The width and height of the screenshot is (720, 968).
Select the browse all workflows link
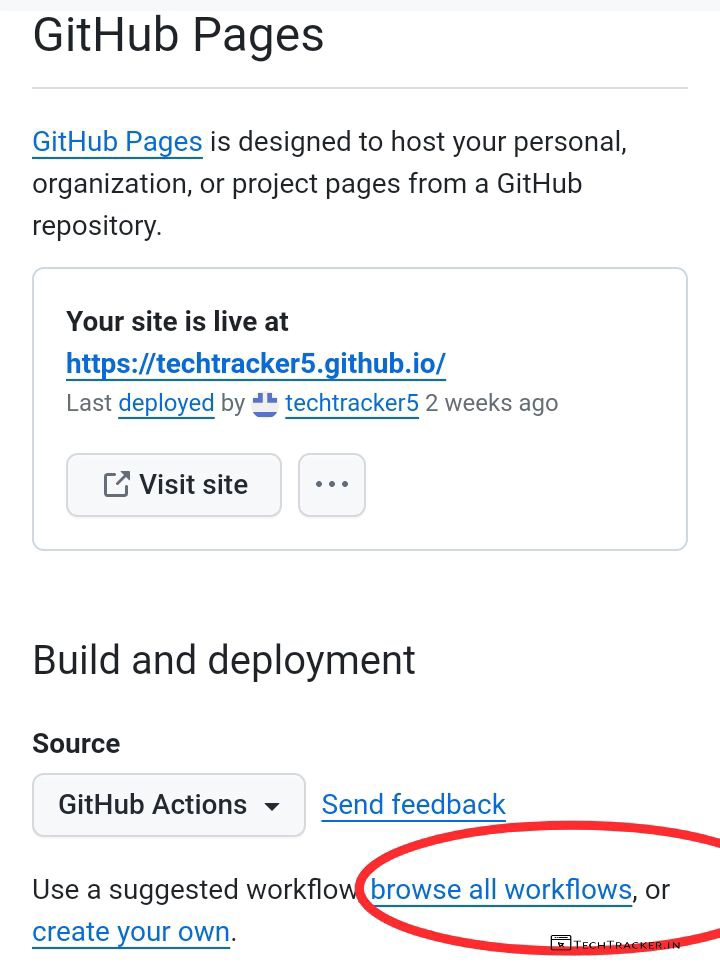point(501,889)
